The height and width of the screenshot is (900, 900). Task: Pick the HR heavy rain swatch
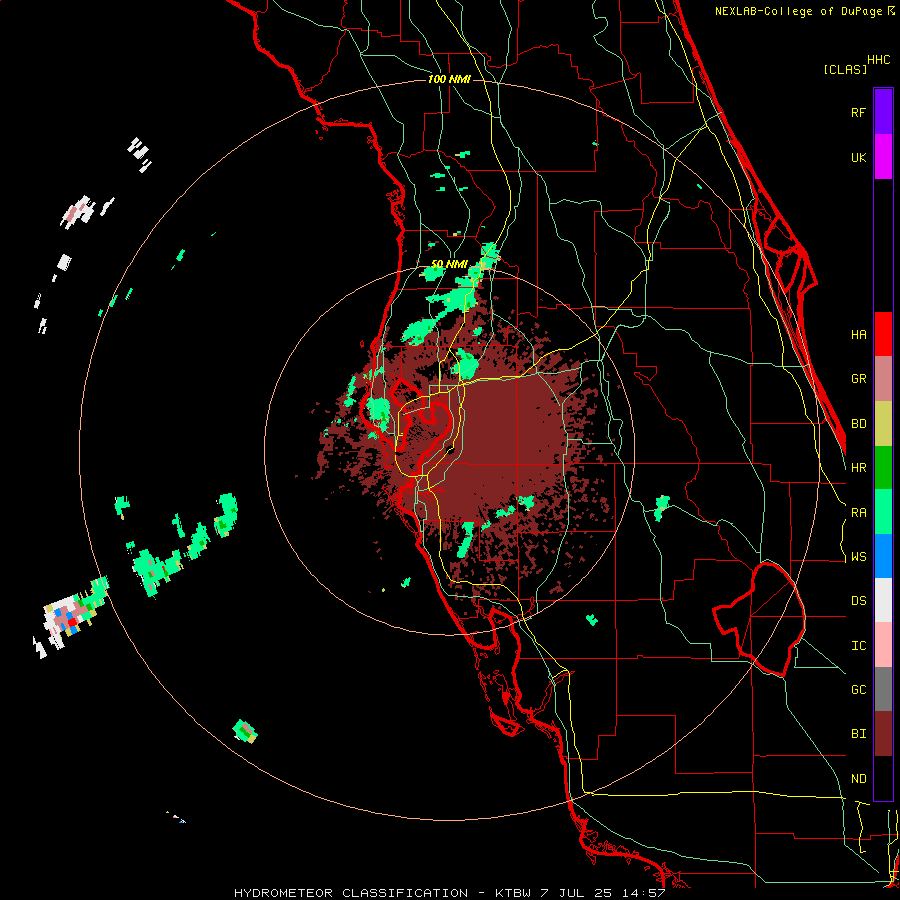883,468
